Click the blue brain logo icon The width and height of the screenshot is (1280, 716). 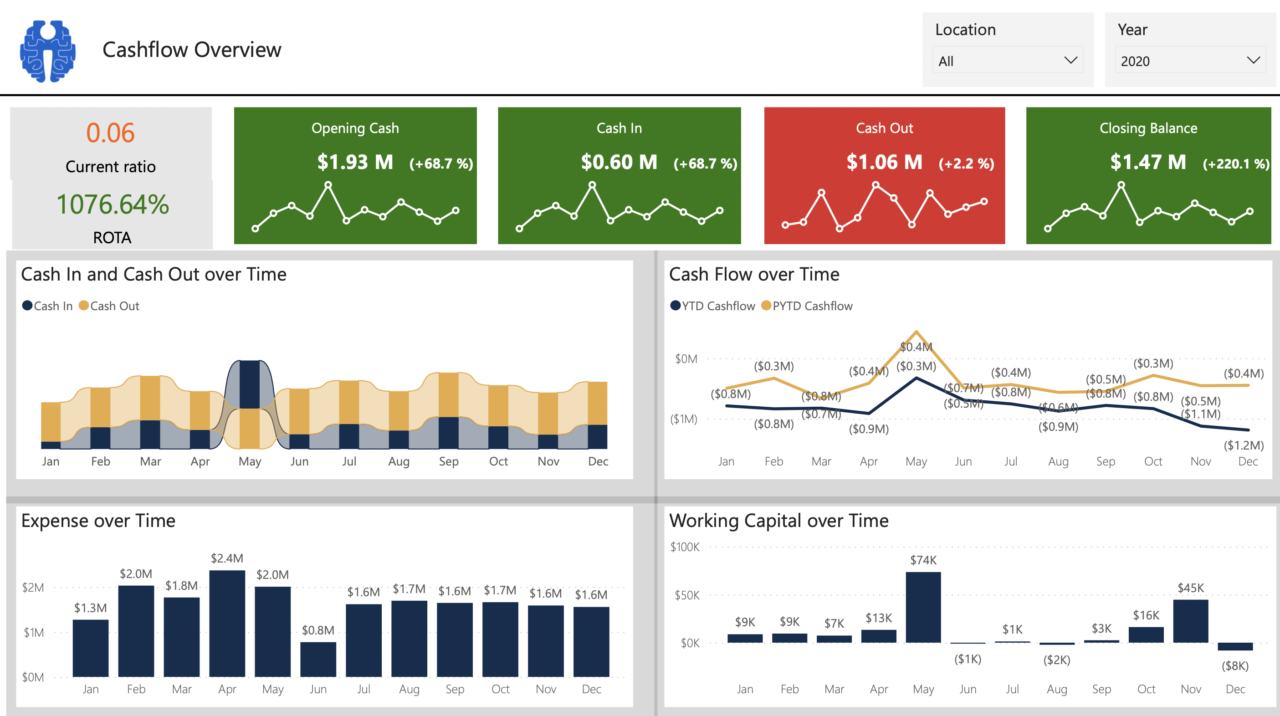(47, 49)
